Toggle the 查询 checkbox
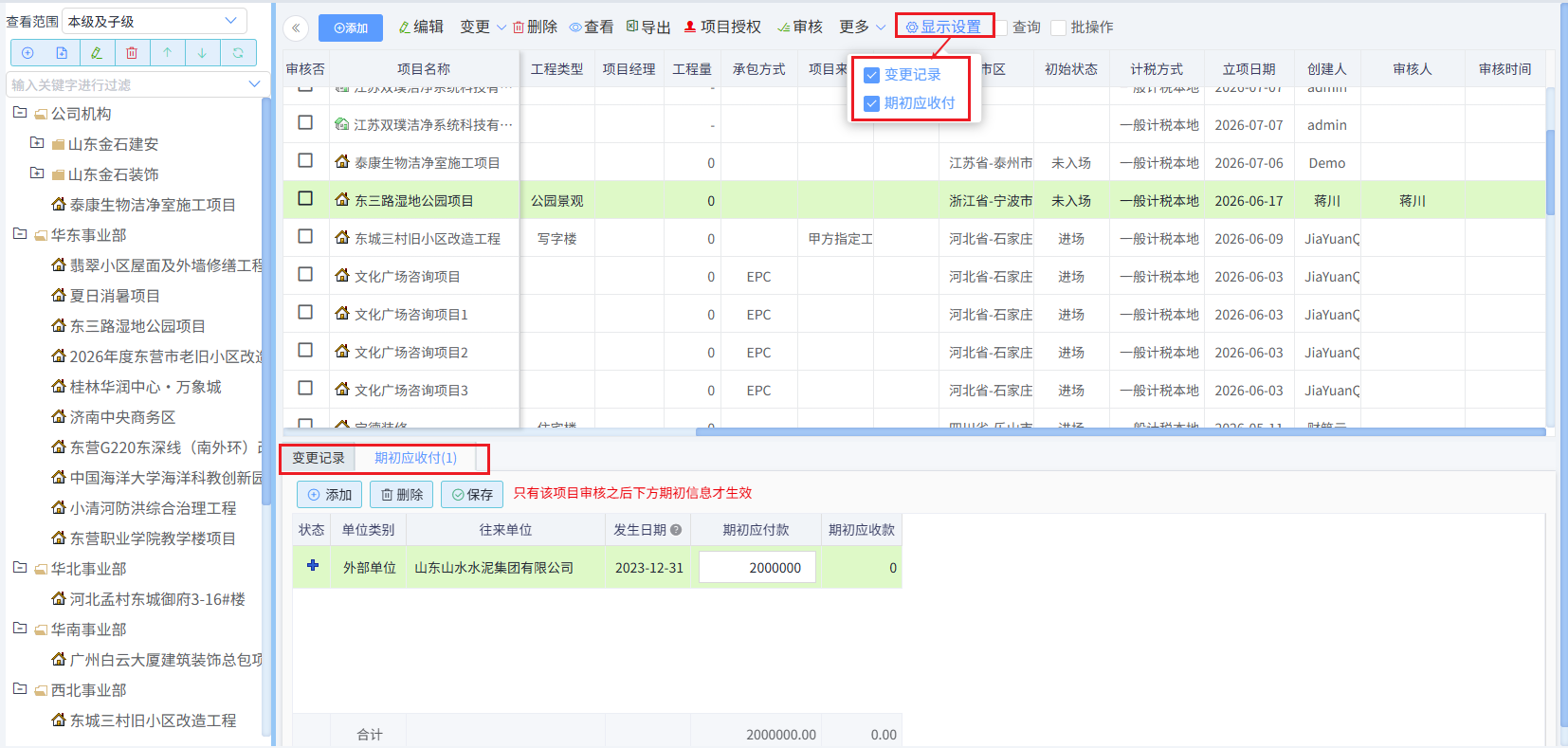Screen dimensions: 1568x748 1001,27
